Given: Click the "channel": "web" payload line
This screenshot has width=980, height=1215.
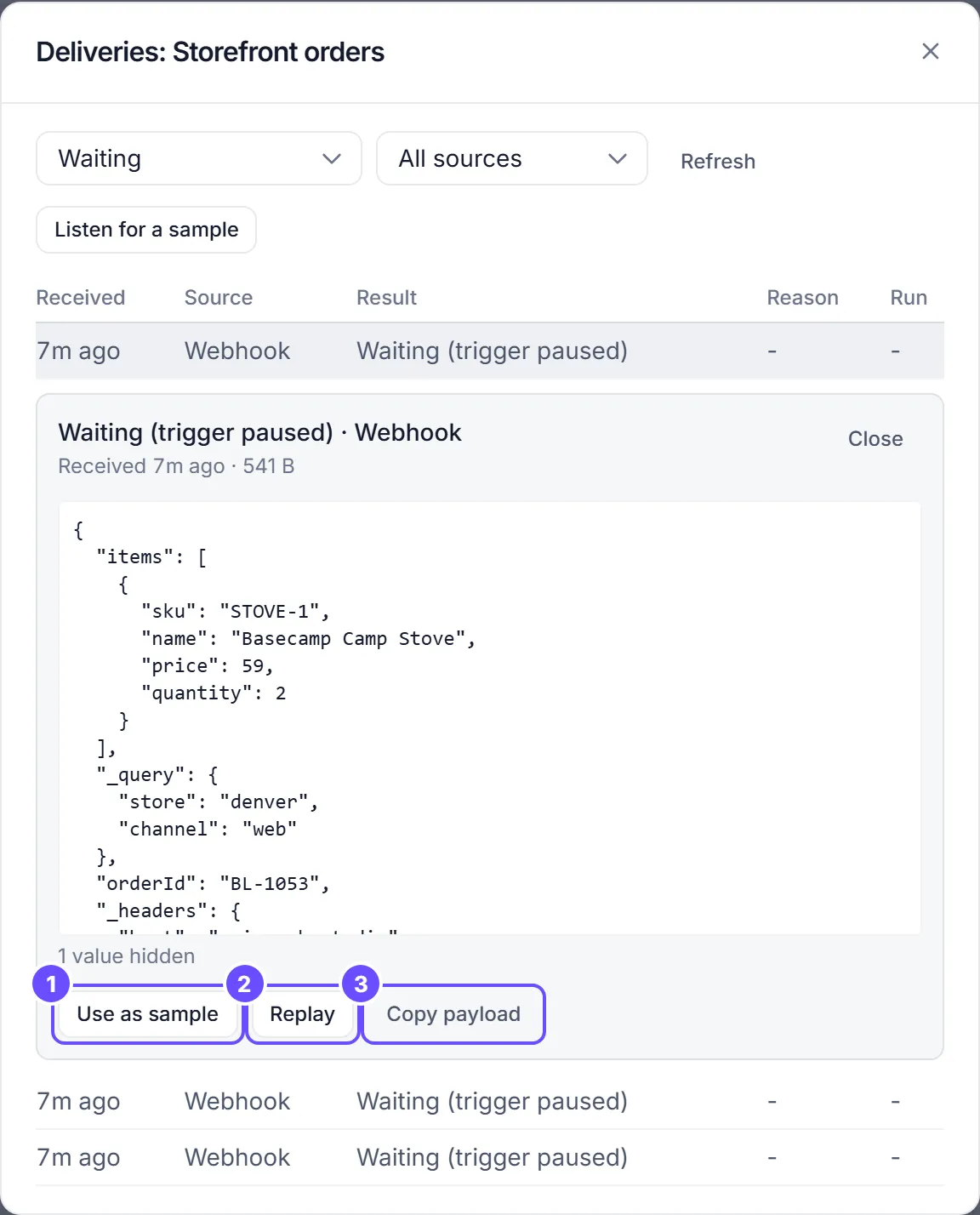Looking at the screenshot, I should click(208, 829).
